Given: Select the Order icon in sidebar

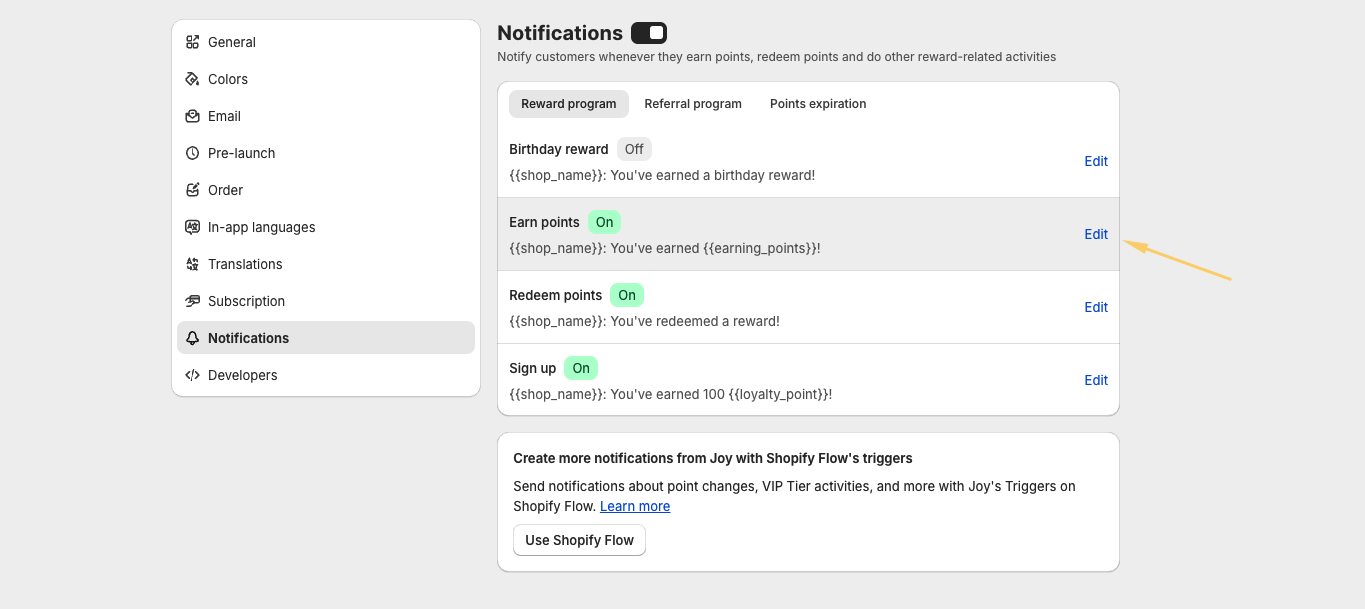Looking at the screenshot, I should pyautogui.click(x=193, y=190).
